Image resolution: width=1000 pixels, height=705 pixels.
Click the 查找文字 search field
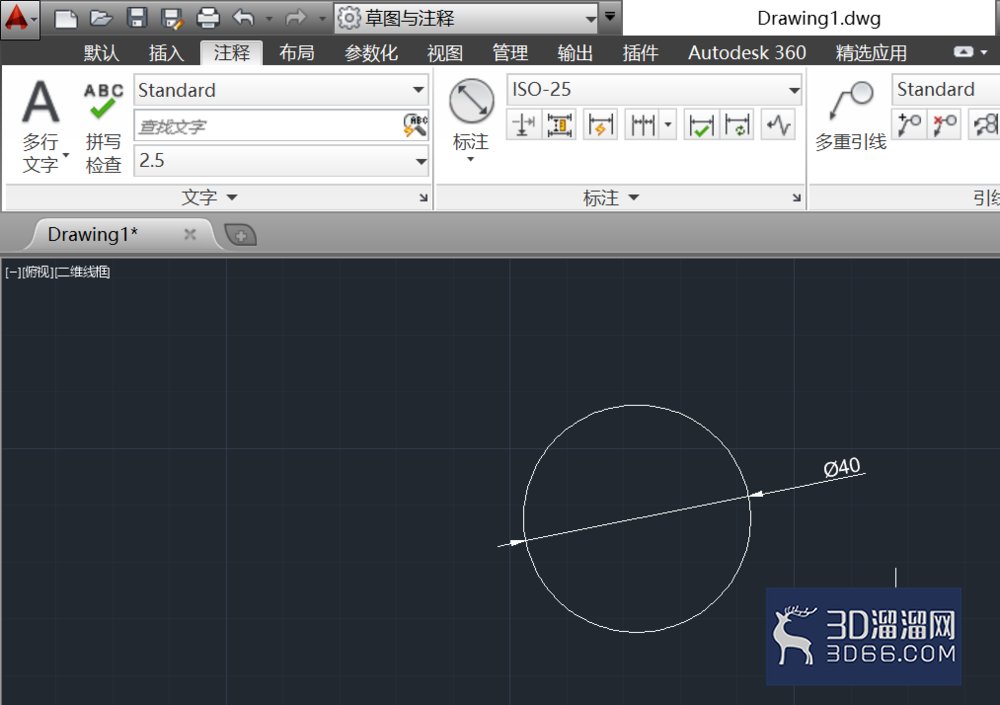268,126
